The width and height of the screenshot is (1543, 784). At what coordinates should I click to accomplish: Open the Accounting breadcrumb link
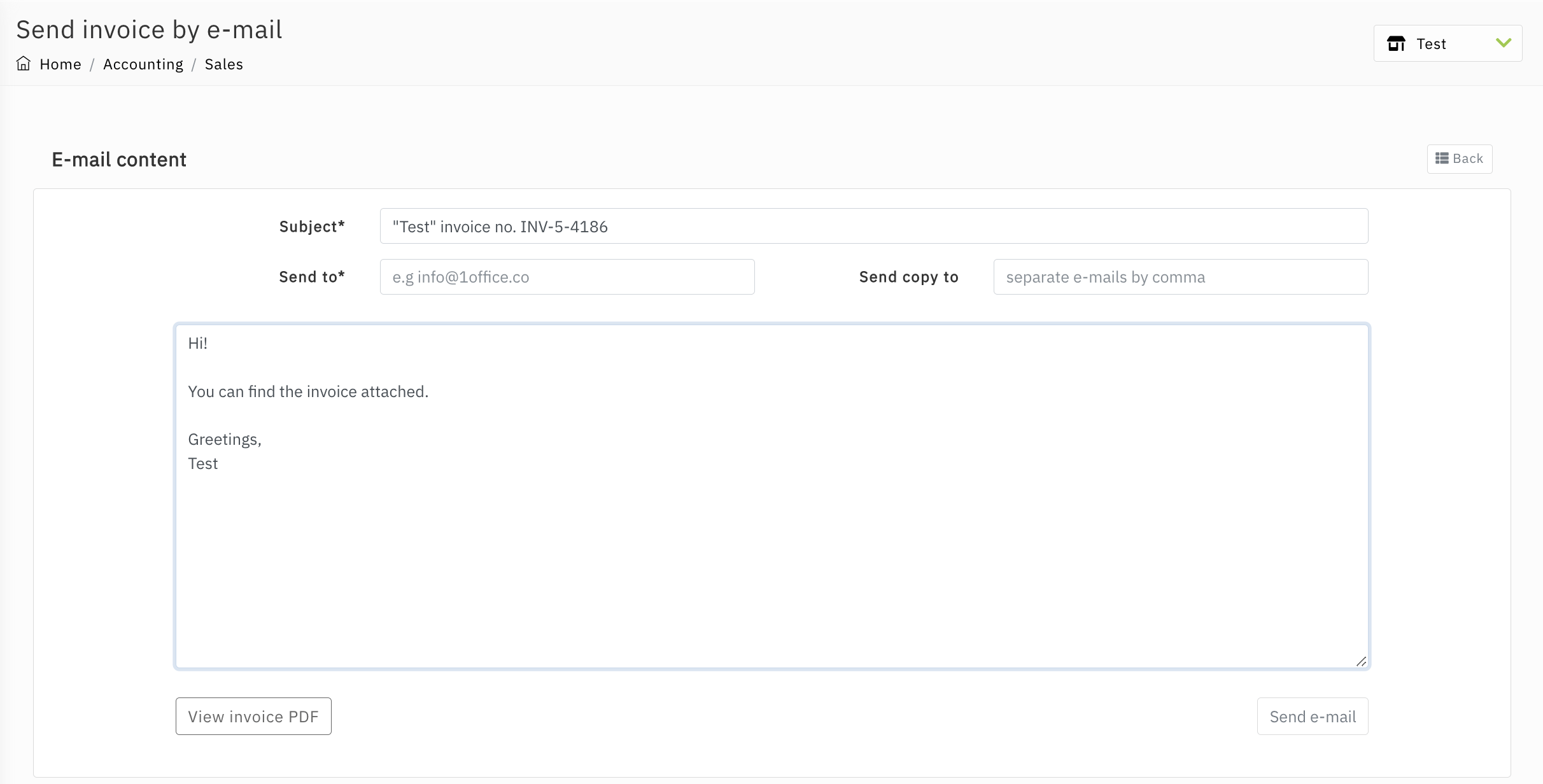tap(143, 64)
